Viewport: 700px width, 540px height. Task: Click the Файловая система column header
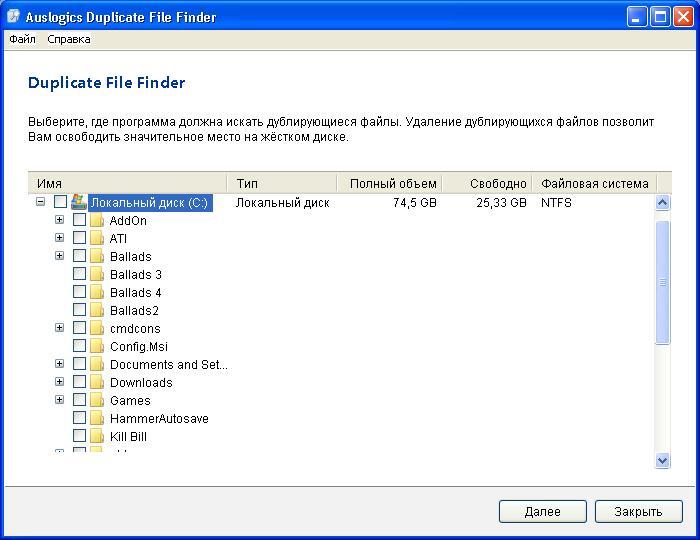(594, 183)
